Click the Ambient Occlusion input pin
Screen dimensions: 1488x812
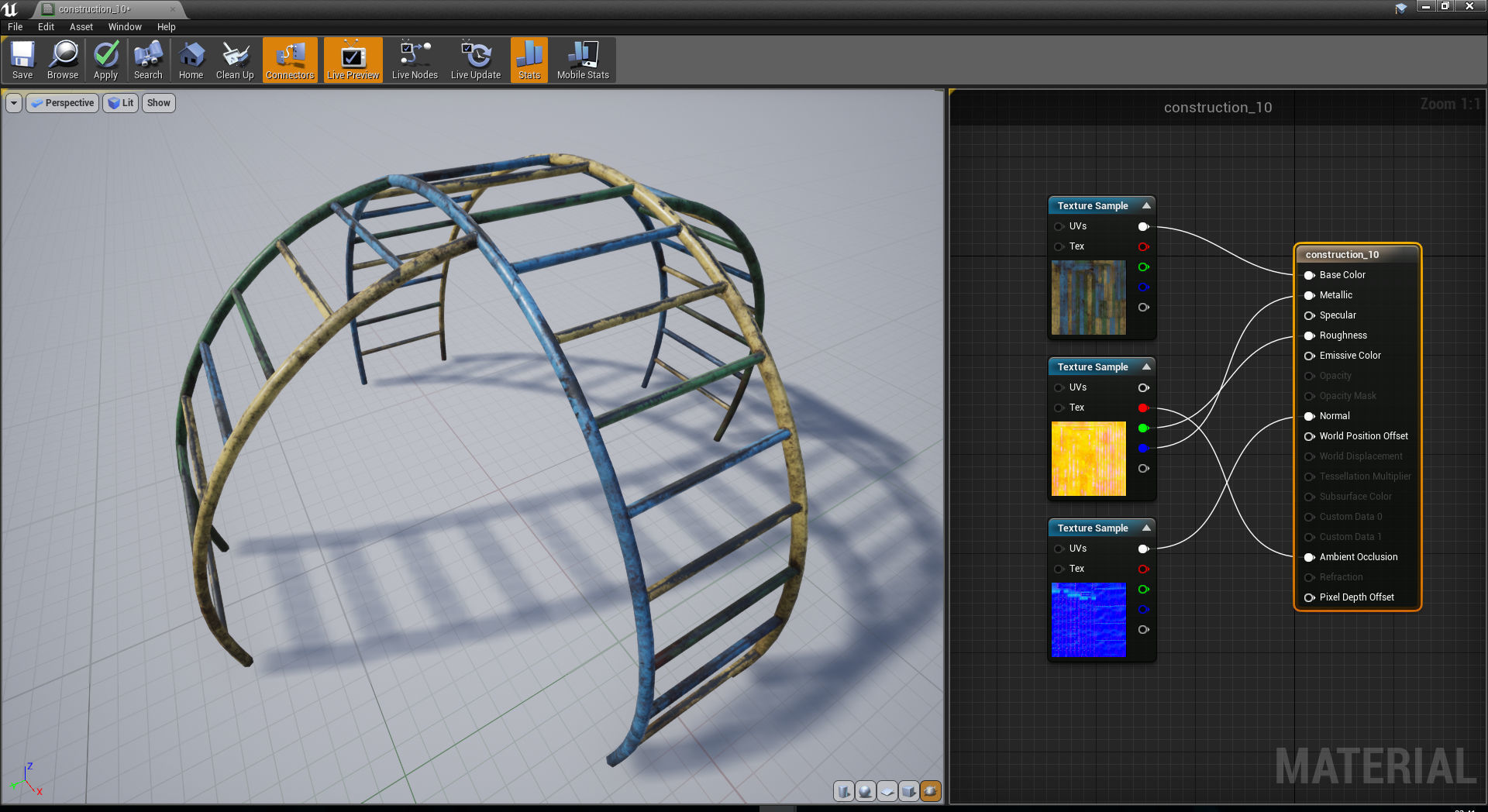tap(1310, 557)
